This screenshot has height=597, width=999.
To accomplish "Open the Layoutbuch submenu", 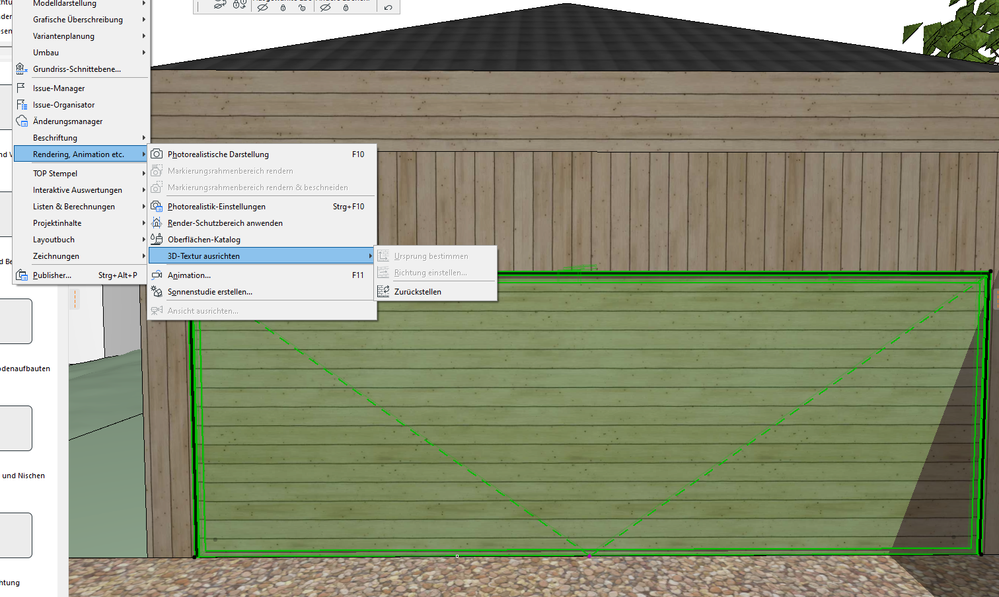I will tap(82, 240).
